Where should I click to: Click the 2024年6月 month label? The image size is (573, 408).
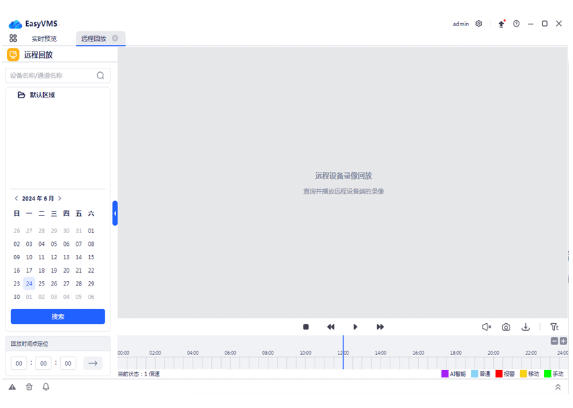pos(38,199)
